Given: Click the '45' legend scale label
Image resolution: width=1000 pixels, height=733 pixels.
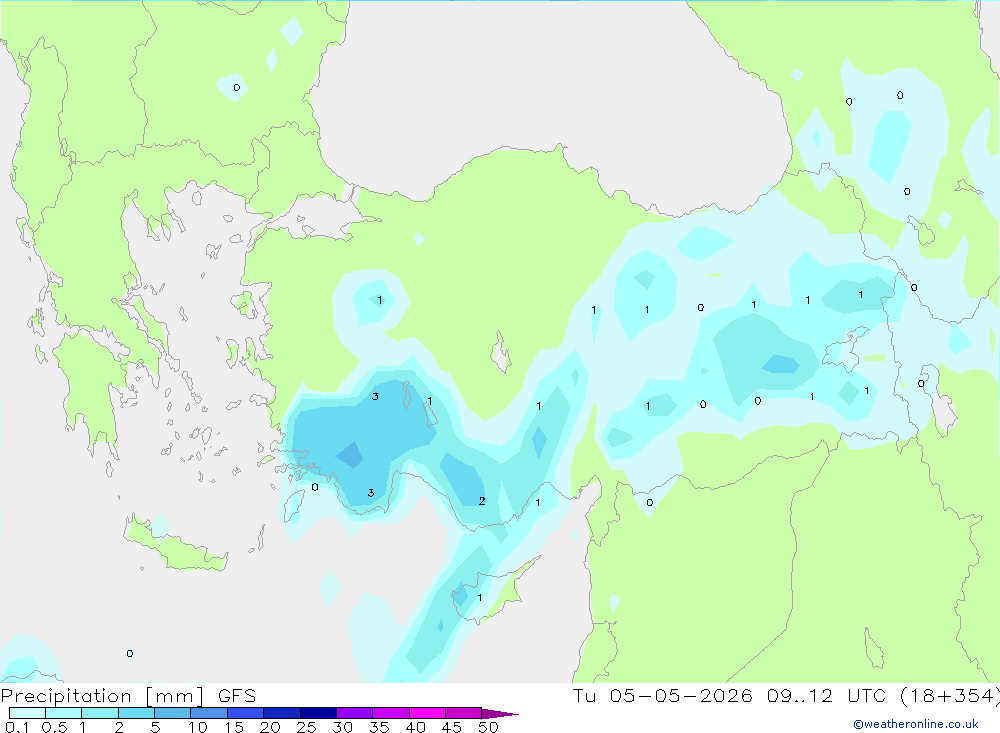Looking at the screenshot, I should click(452, 727).
